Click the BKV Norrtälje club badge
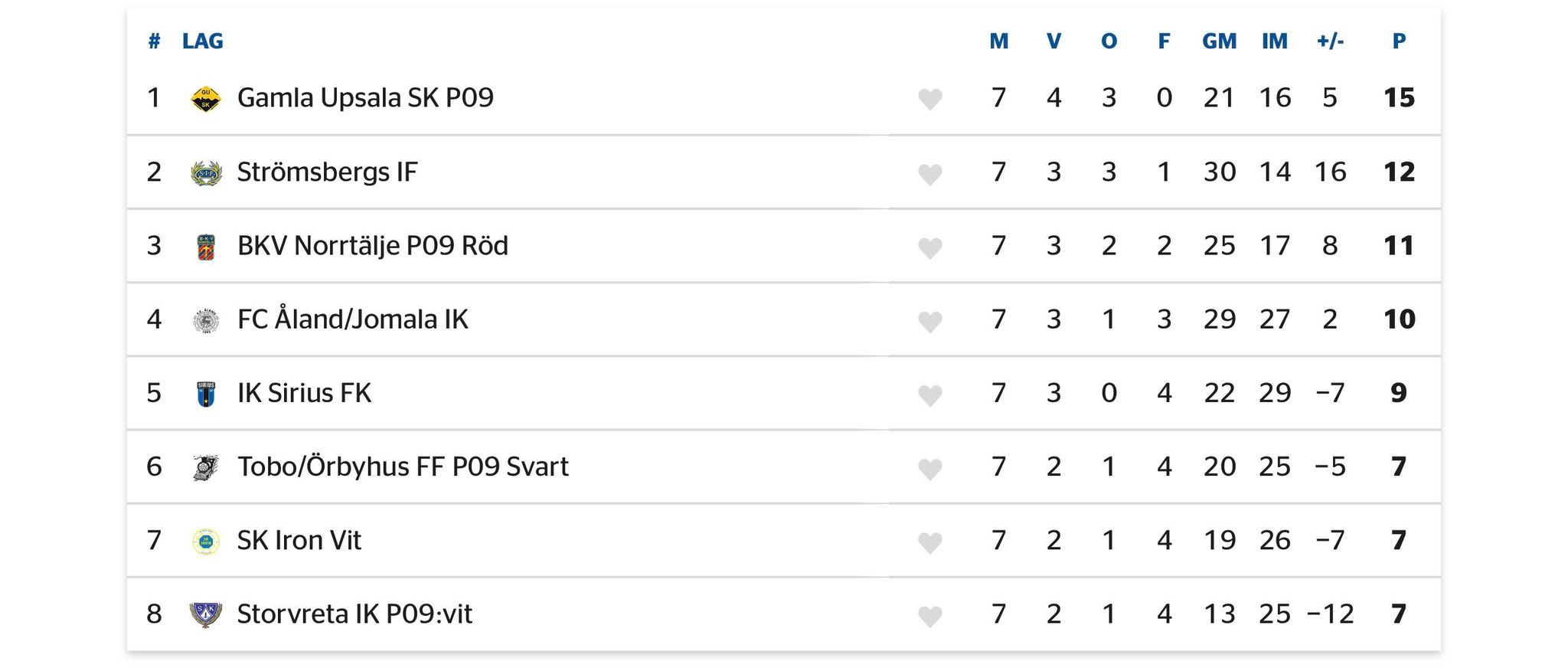Screen dimensions: 1568x671 coord(205,247)
